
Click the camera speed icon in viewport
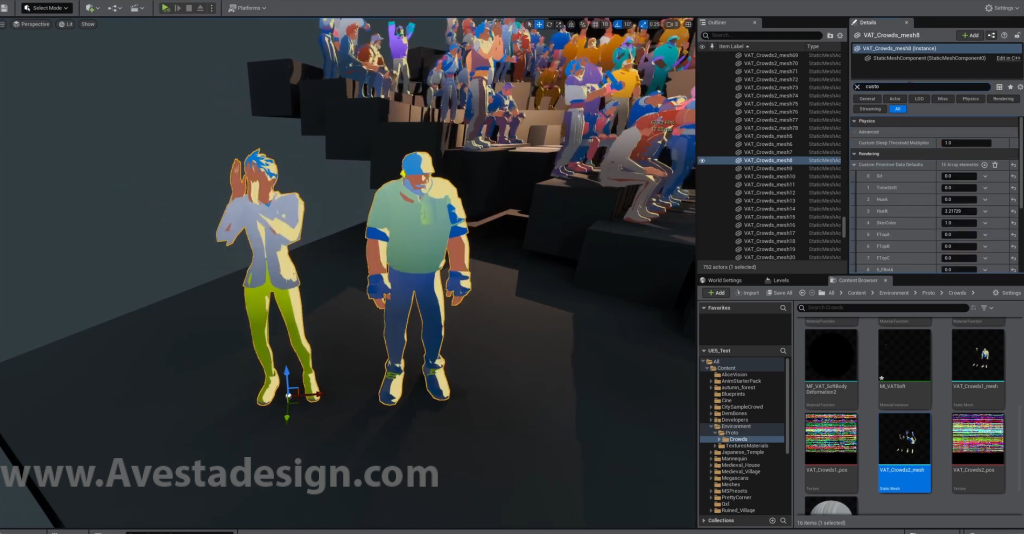pyautogui.click(x=672, y=24)
